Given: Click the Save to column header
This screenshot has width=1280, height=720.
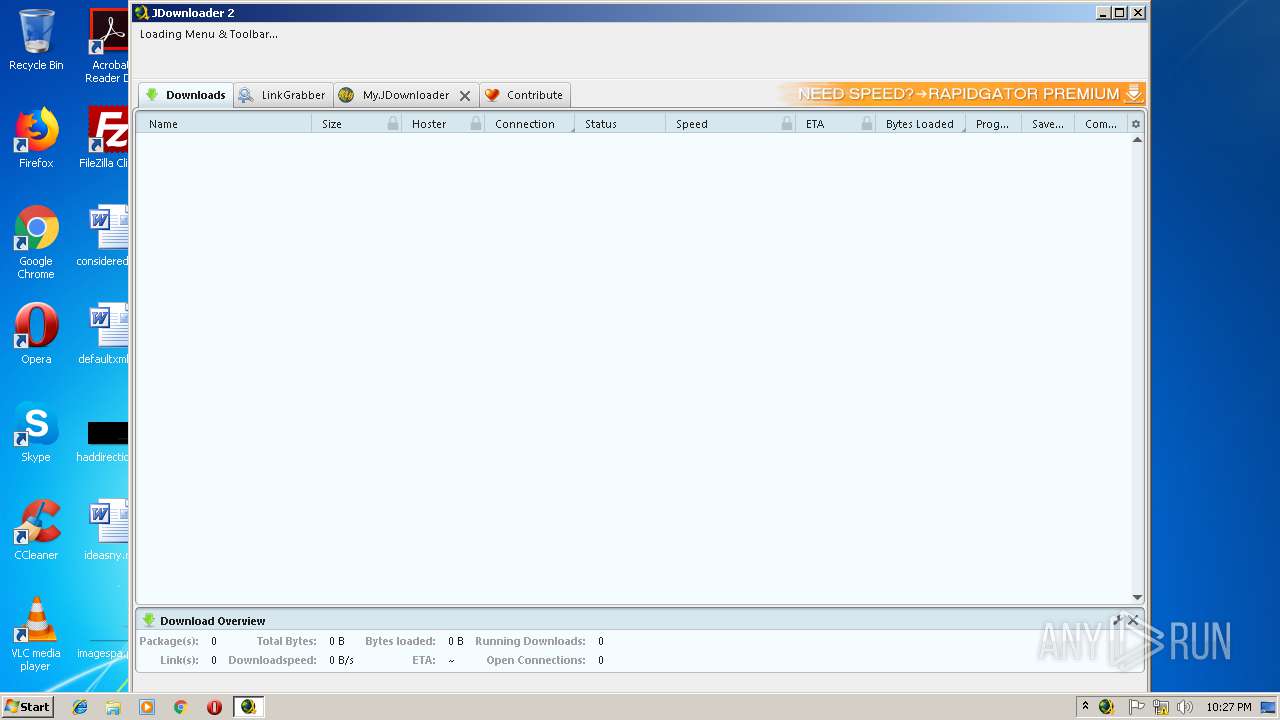Looking at the screenshot, I should point(1048,124).
